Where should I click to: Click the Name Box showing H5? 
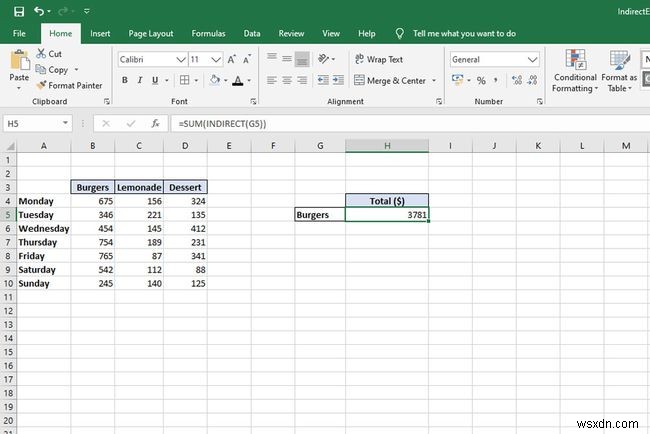coord(36,124)
